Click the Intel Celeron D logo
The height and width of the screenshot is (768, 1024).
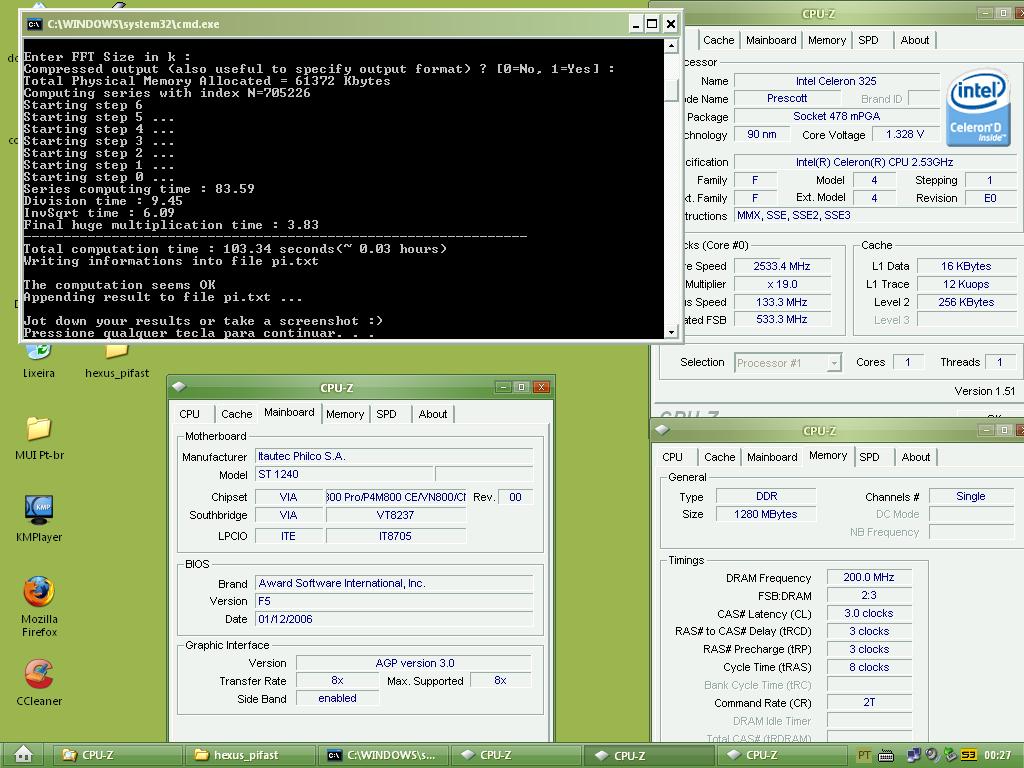(x=978, y=106)
